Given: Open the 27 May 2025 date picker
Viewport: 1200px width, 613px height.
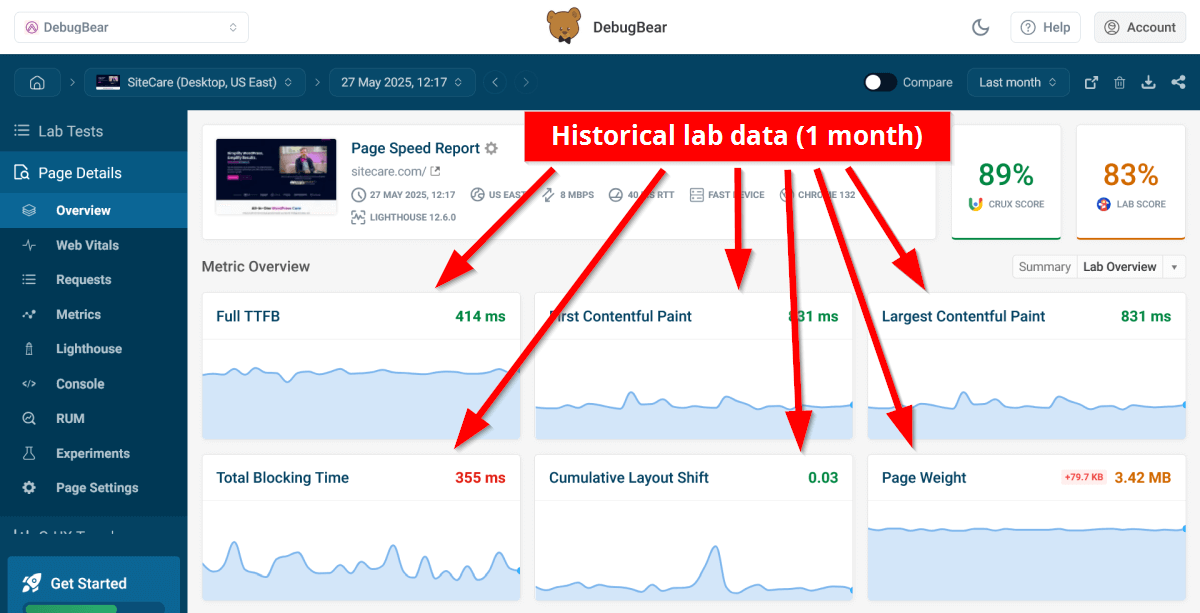Looking at the screenshot, I should pos(402,82).
